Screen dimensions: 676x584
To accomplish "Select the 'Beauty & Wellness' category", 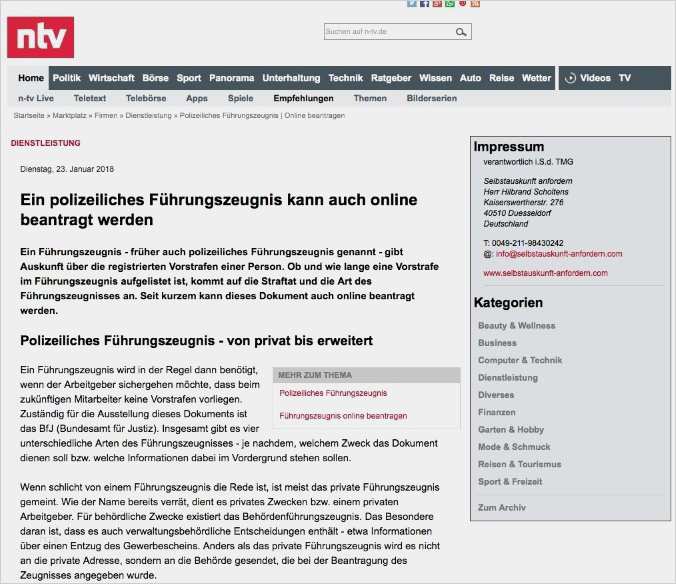I will [516, 326].
